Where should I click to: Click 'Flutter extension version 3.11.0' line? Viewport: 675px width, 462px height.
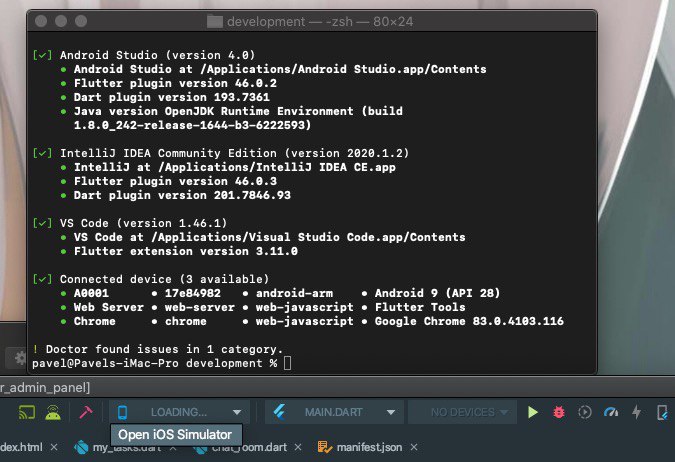pos(186,251)
